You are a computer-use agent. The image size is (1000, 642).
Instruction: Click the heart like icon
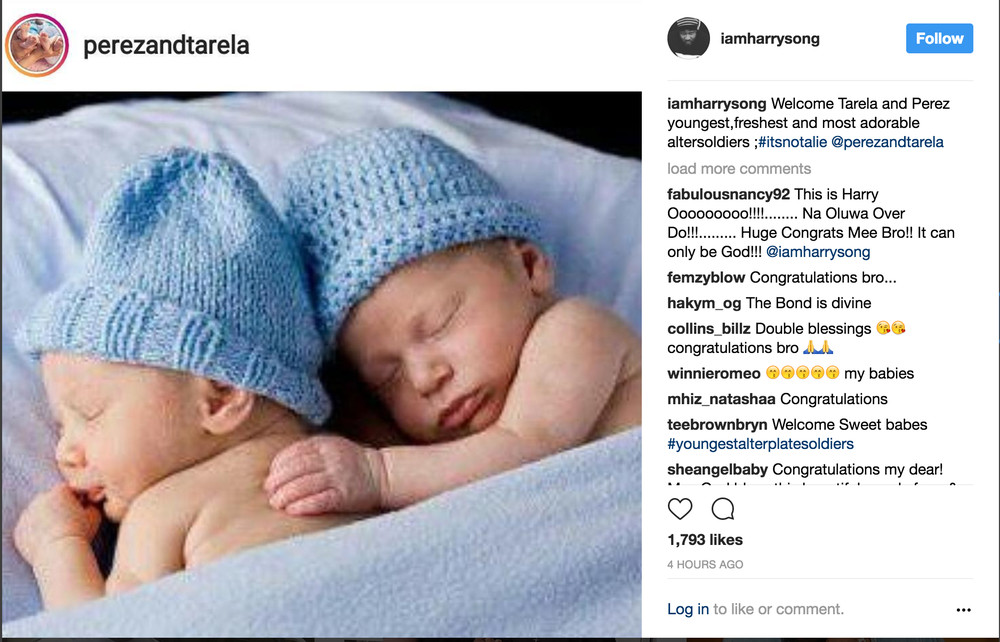[680, 509]
